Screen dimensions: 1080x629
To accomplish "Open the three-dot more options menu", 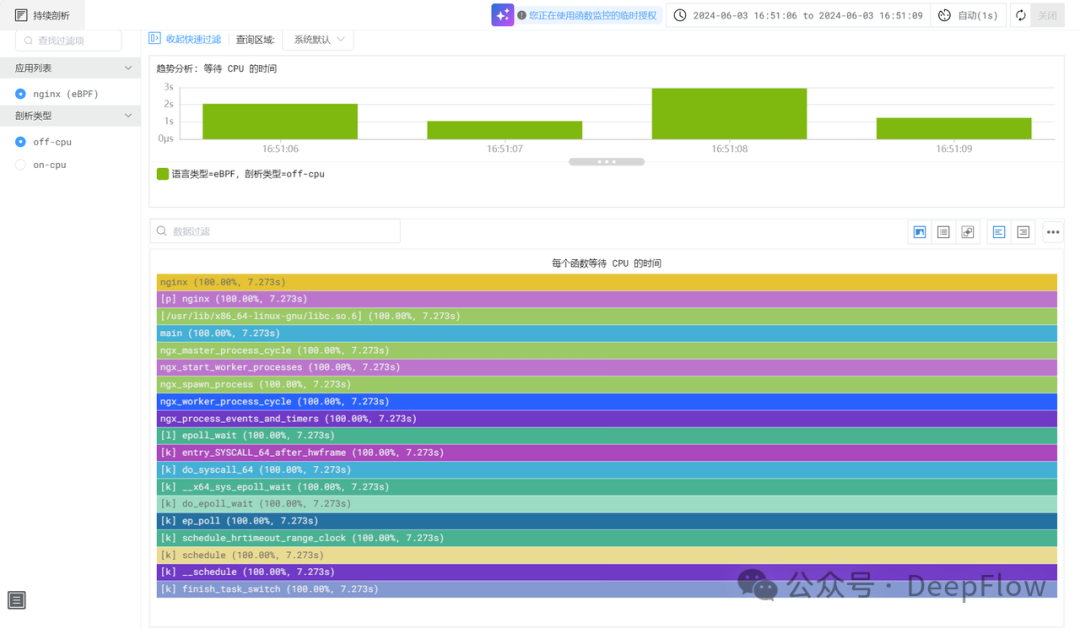I will [x=1053, y=232].
